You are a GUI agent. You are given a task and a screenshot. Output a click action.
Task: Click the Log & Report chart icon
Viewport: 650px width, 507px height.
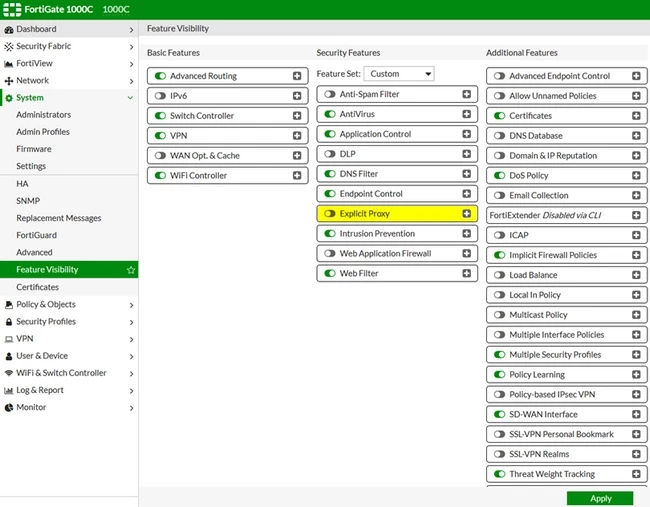coord(8,391)
